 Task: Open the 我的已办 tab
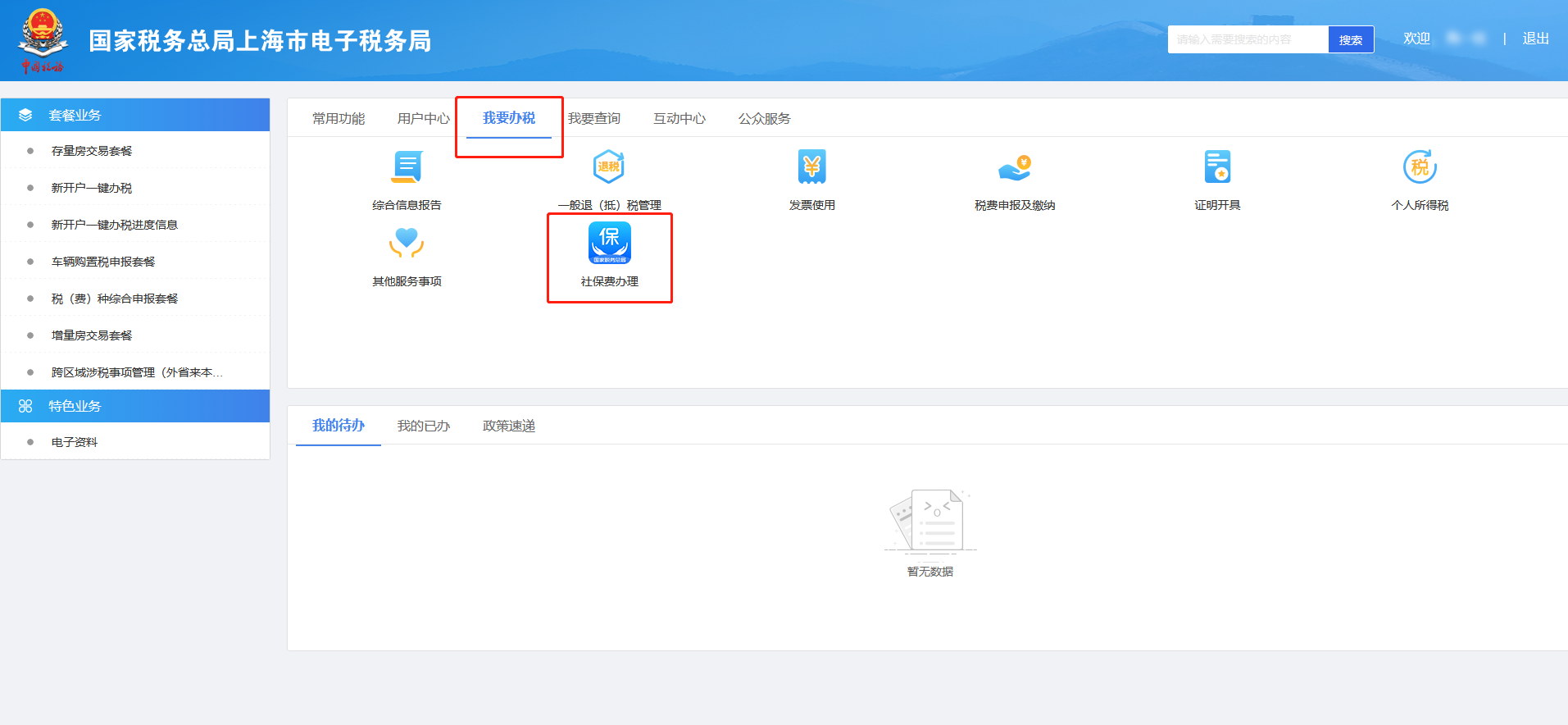423,426
